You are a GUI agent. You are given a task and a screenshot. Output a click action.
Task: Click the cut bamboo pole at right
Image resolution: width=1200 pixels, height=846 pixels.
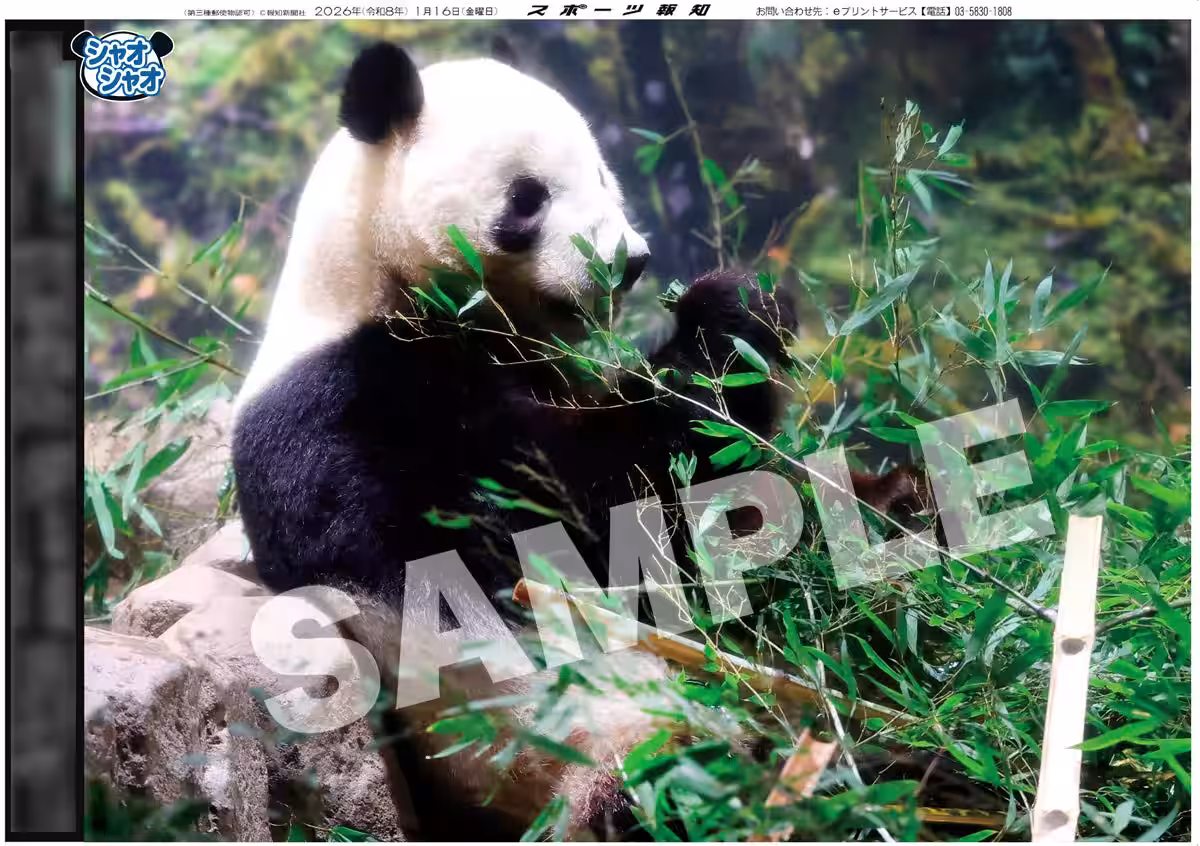1066,680
